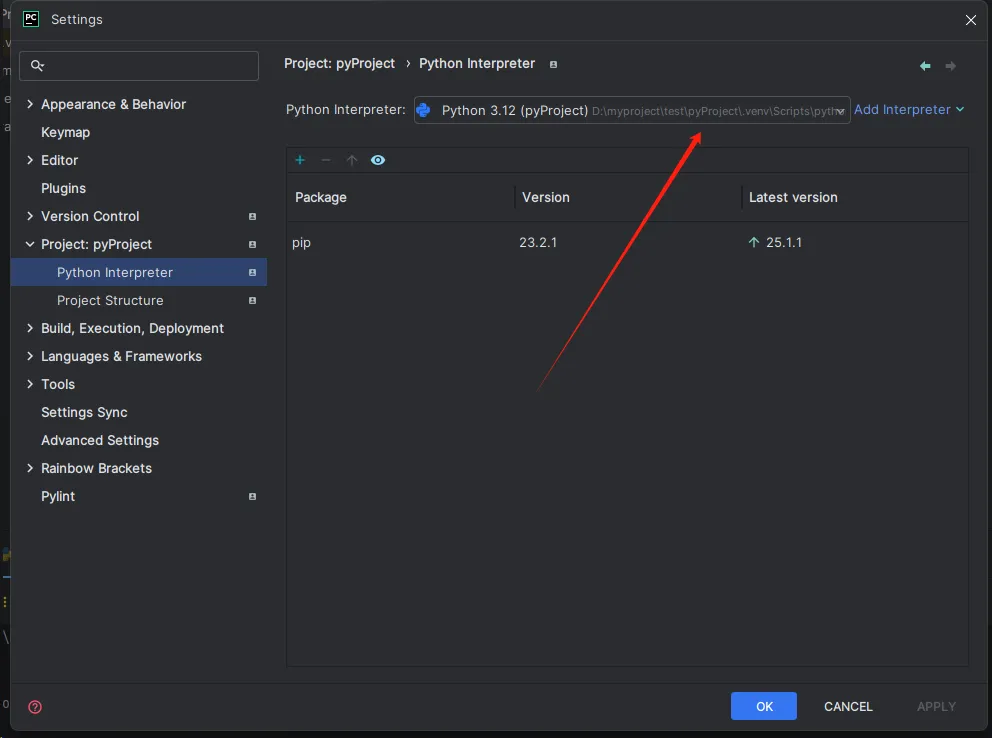Click the forward navigation arrow
This screenshot has width=992, height=738.
coord(950,66)
